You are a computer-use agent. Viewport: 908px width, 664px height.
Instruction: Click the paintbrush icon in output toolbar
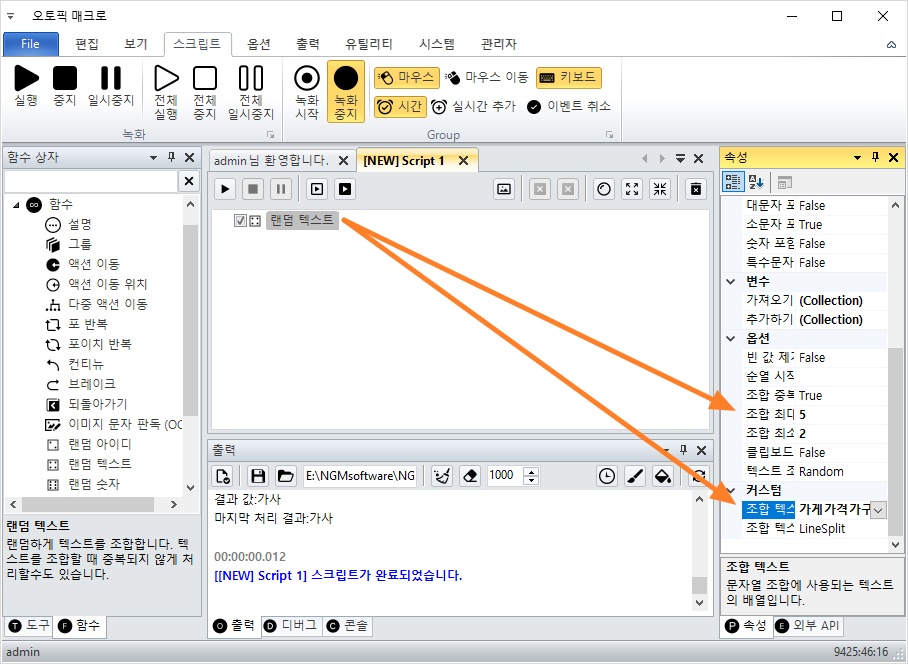pyautogui.click(x=635, y=476)
